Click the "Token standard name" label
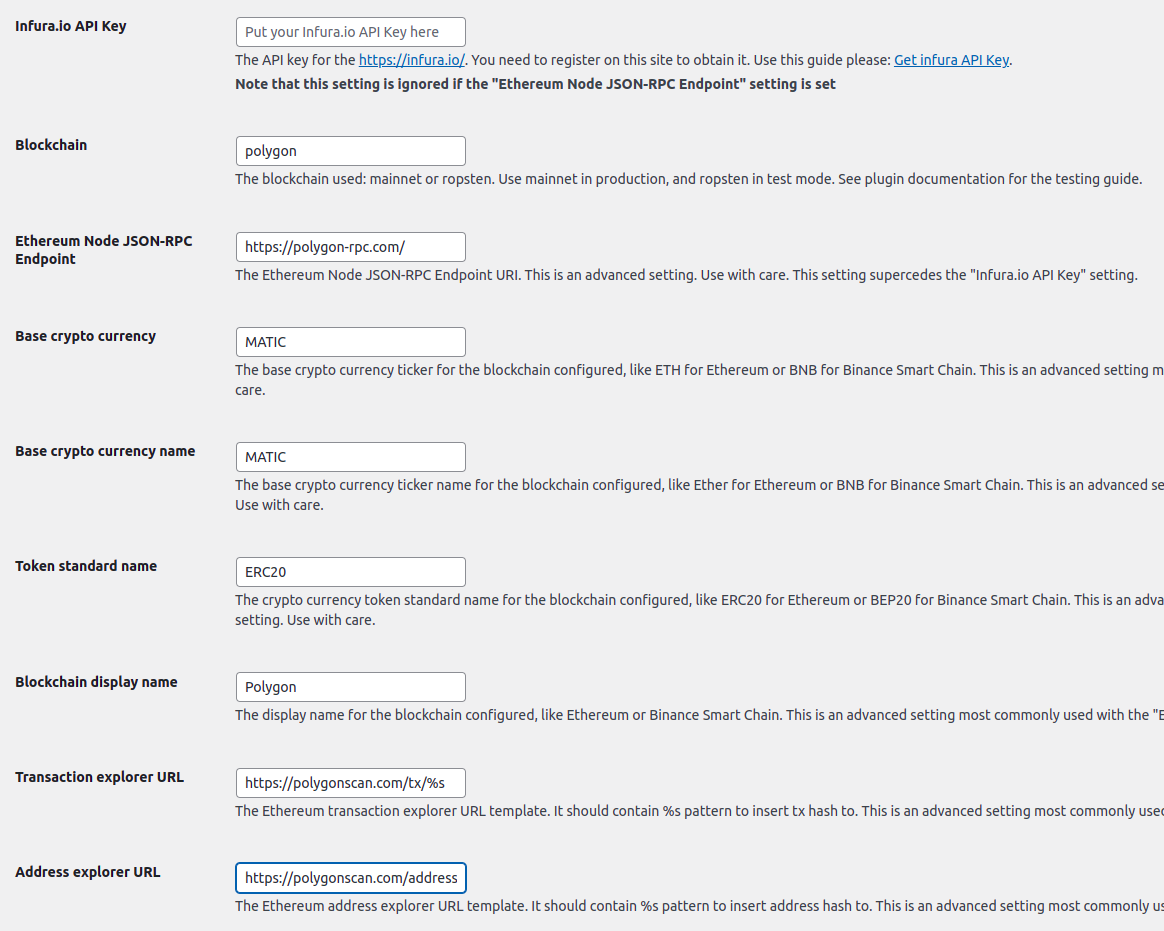The height and width of the screenshot is (931, 1164). coord(86,566)
